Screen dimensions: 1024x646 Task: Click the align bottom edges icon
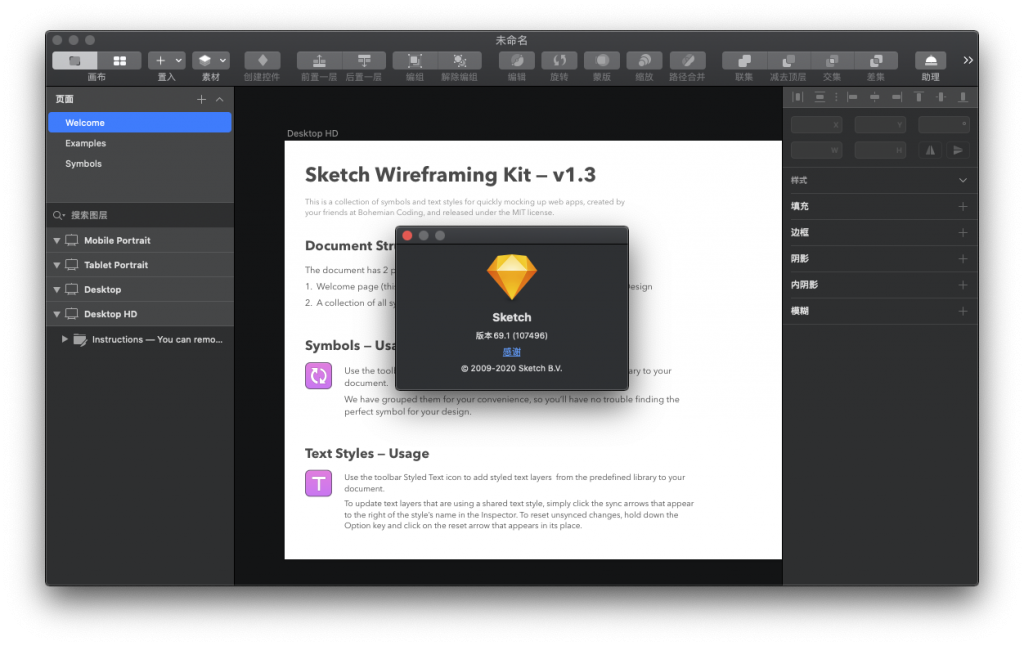[x=963, y=97]
